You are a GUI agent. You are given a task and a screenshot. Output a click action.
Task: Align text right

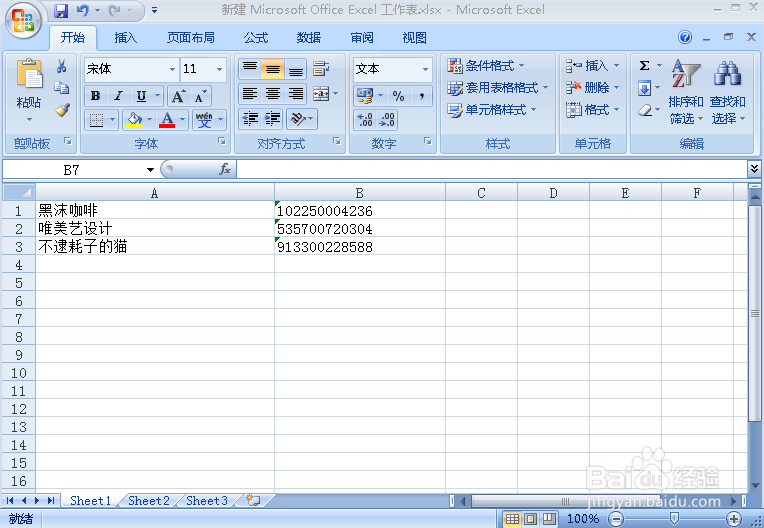[295, 94]
